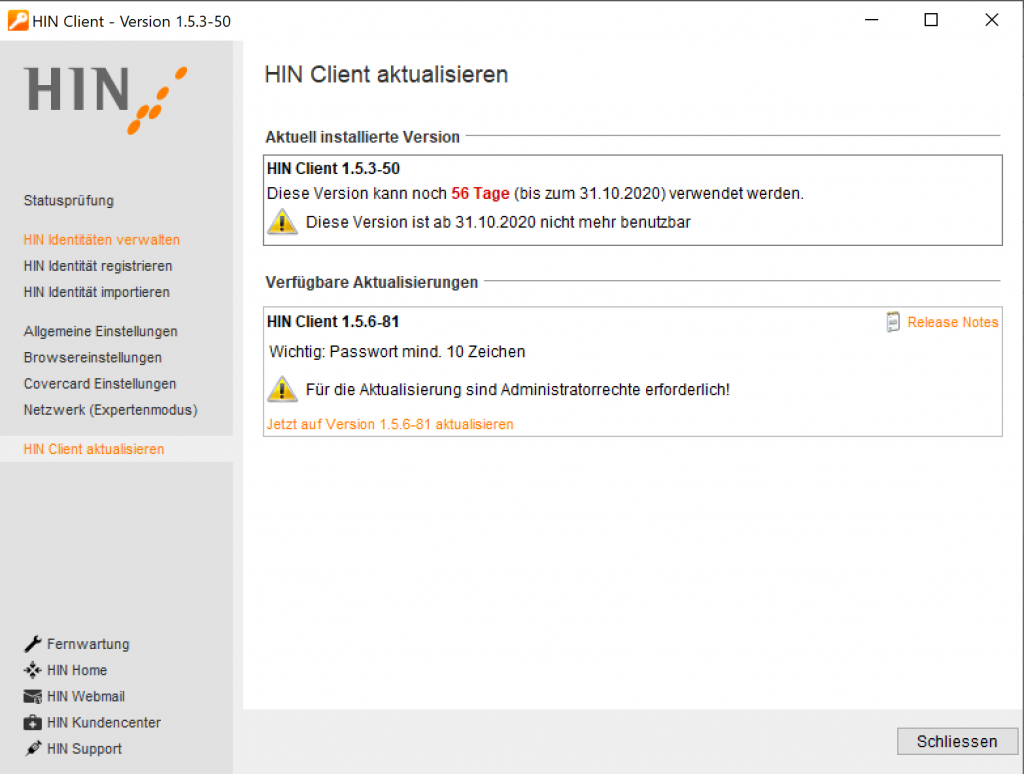The height and width of the screenshot is (774, 1024).
Task: Select HIN Client aktualisieren menu entry
Action: [x=94, y=449]
